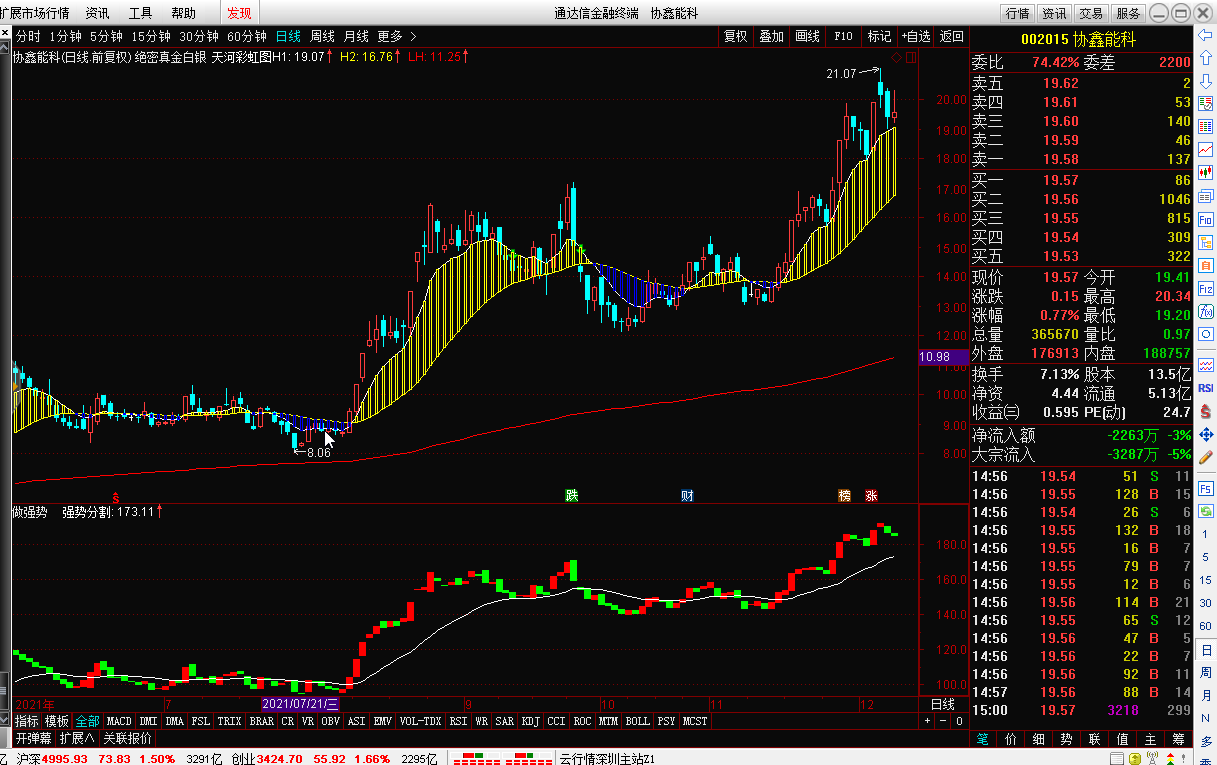Viewport: 1217px width, 765px height.
Task: Click the blue up arrow sidebar icon
Action: click(1206, 57)
